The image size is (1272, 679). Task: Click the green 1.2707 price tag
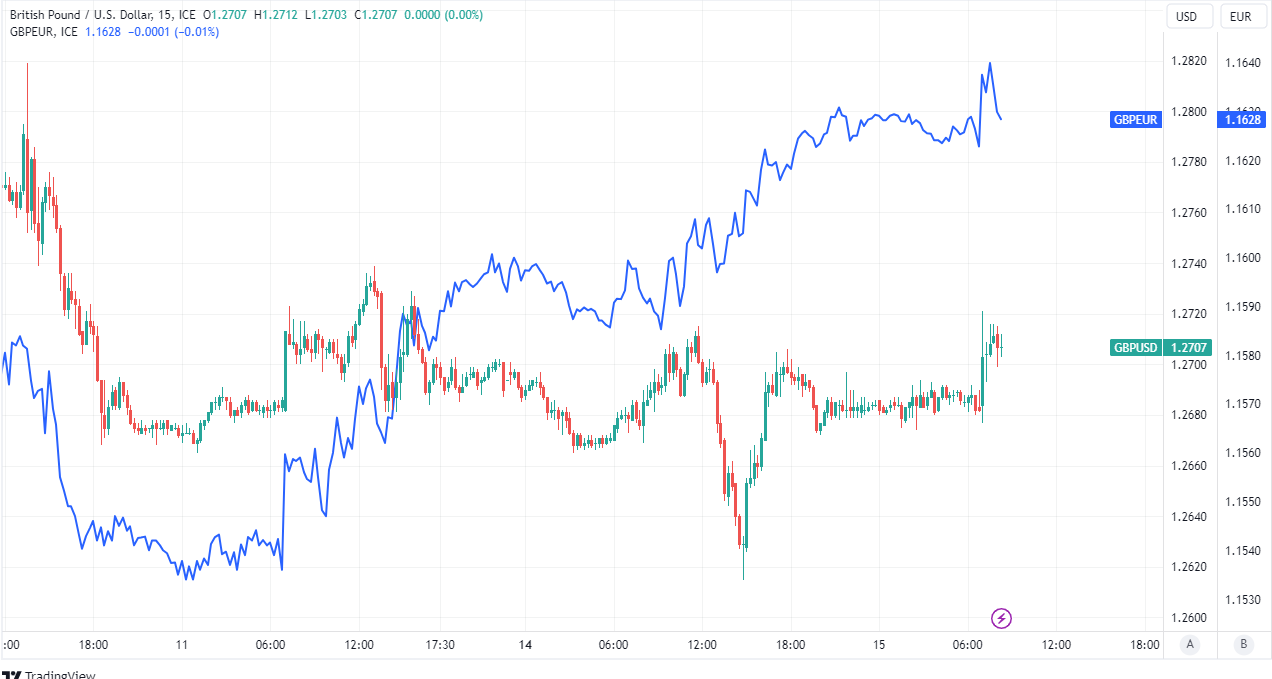point(1188,348)
